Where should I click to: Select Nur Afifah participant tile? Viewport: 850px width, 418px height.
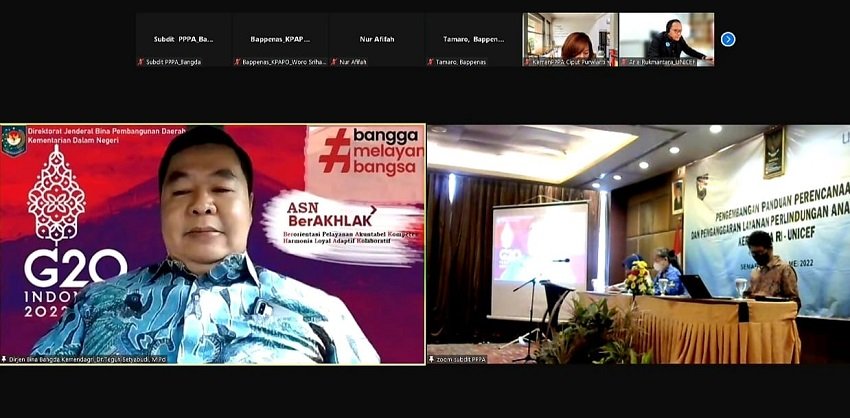click(377, 40)
